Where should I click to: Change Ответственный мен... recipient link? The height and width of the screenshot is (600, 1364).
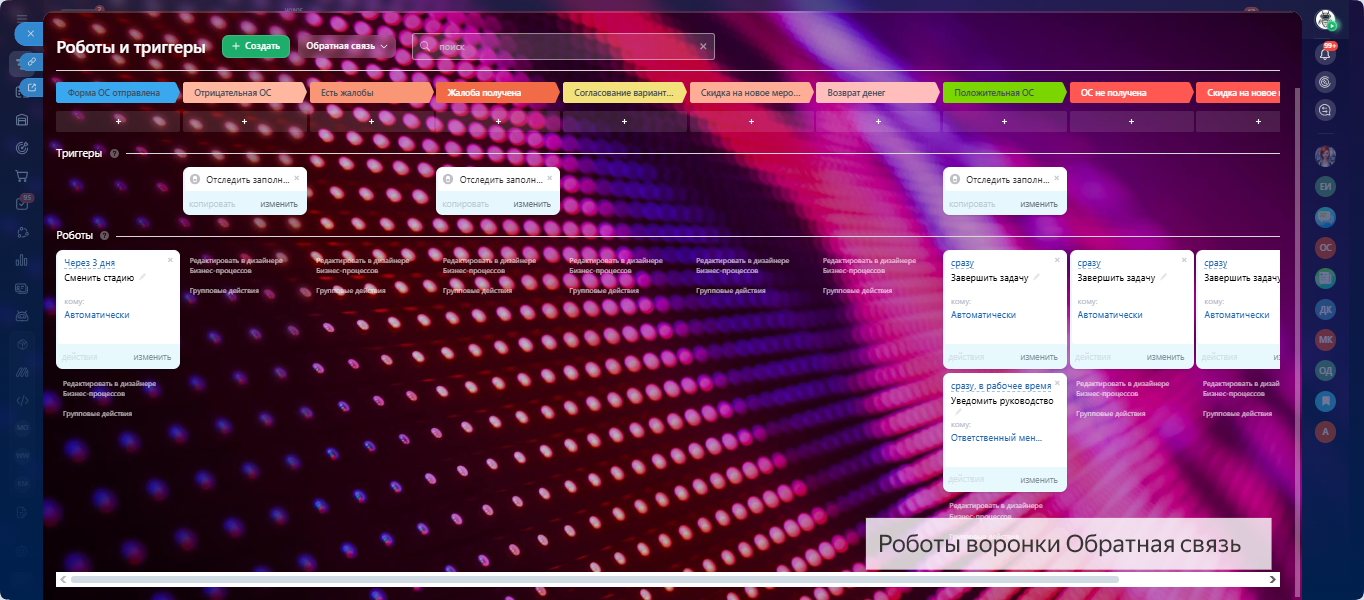pos(996,438)
